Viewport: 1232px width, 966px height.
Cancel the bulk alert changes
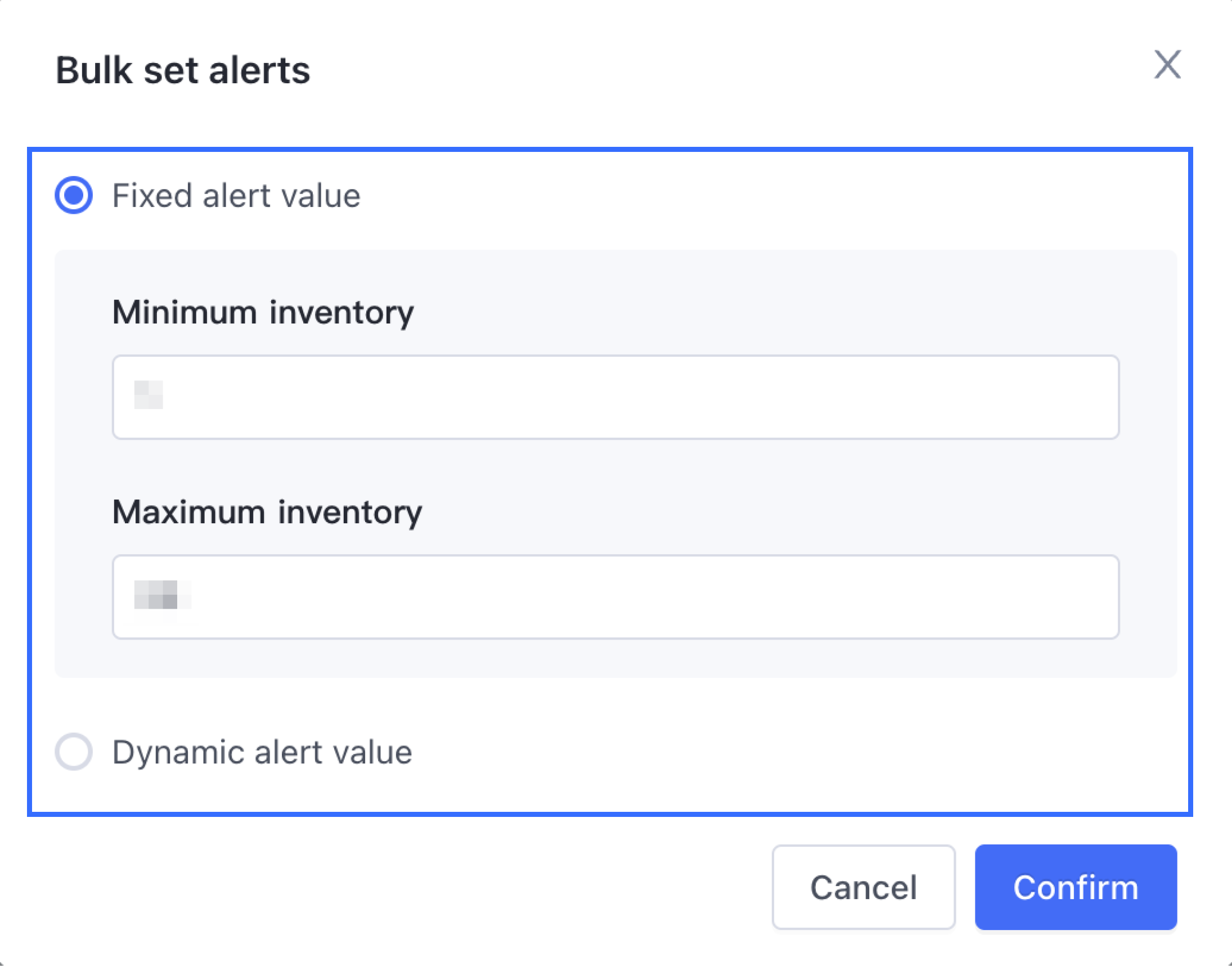point(864,887)
